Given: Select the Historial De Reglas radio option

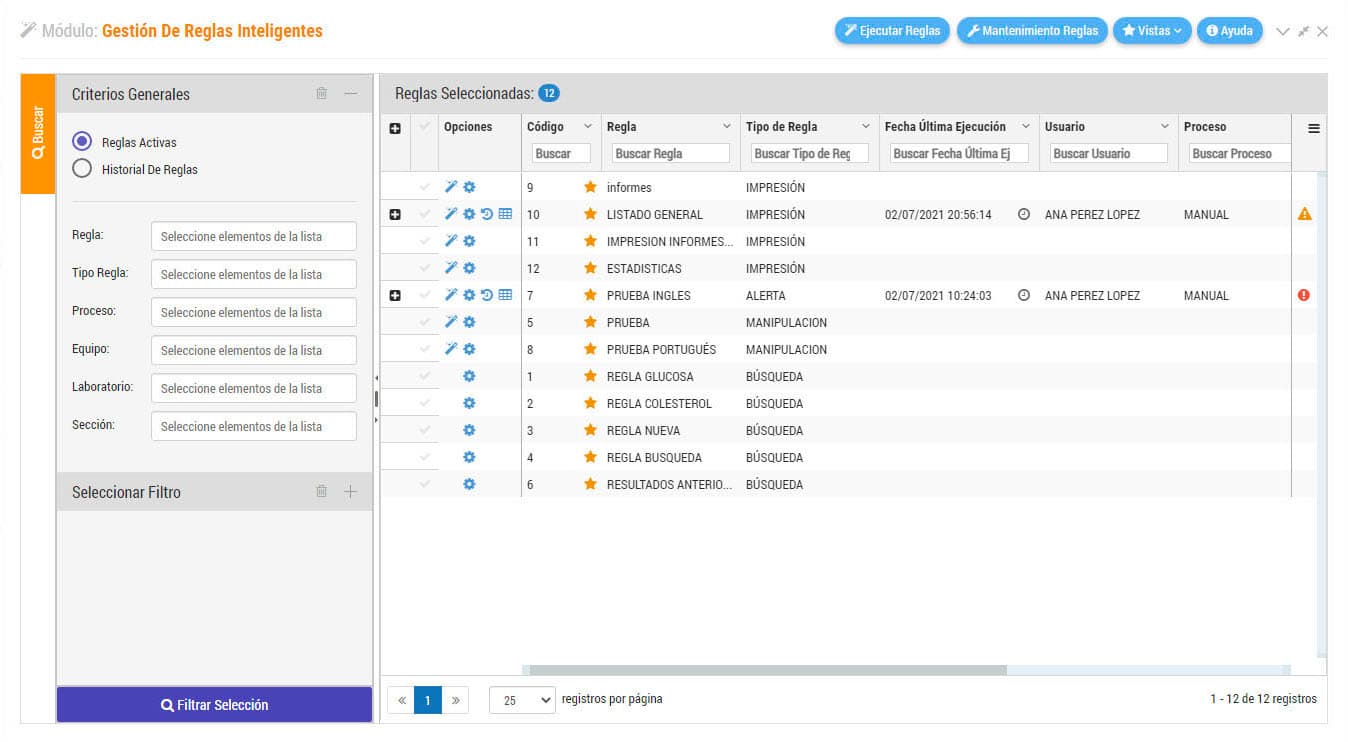Looking at the screenshot, I should [x=83, y=169].
